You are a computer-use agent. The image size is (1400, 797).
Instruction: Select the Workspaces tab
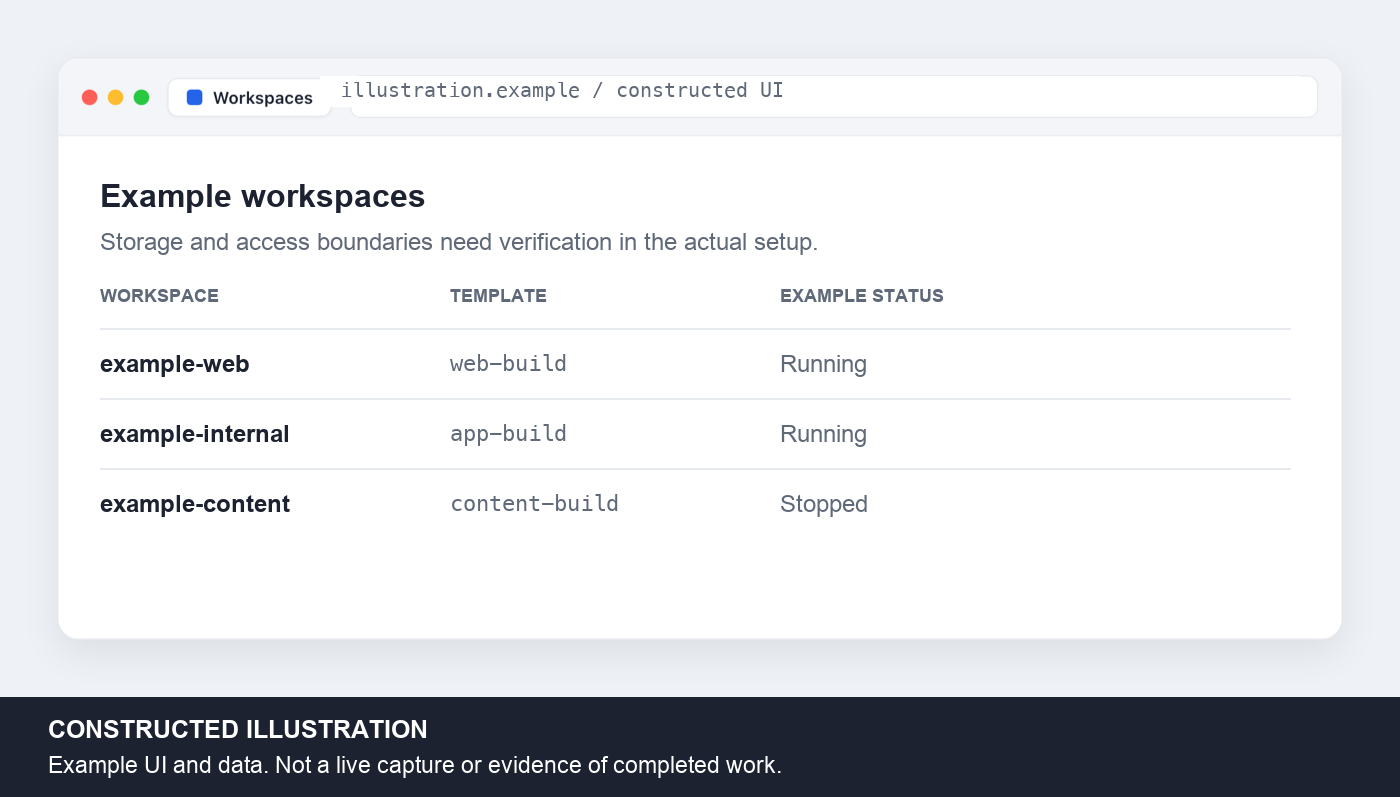249,98
